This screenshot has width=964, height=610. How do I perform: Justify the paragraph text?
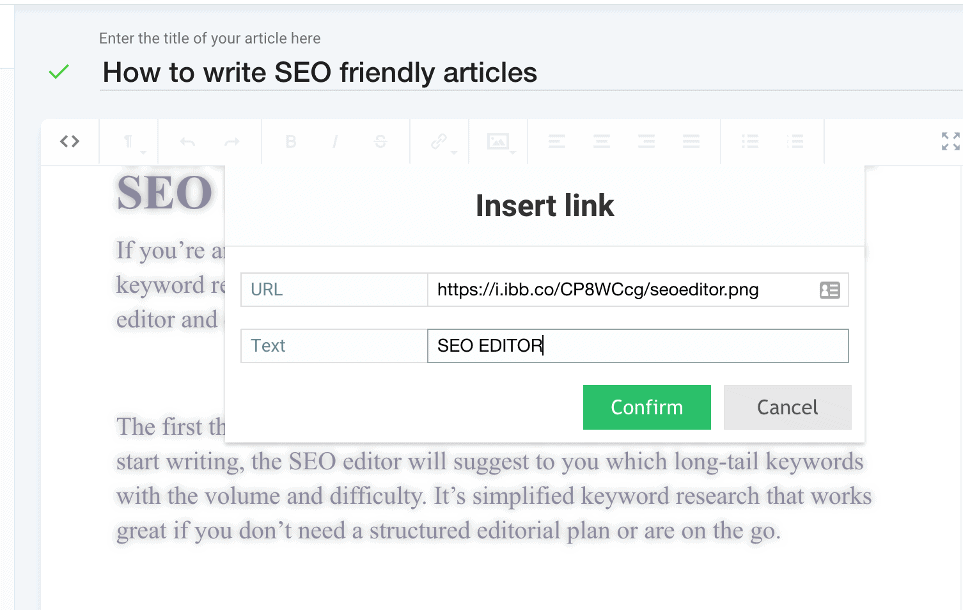[691, 141]
